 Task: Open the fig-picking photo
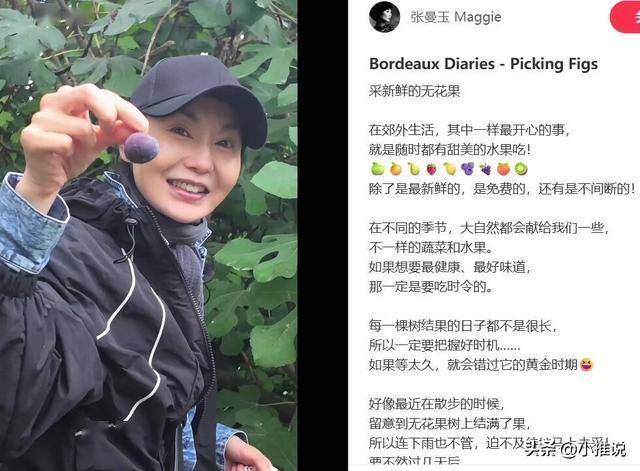pyautogui.click(x=149, y=236)
